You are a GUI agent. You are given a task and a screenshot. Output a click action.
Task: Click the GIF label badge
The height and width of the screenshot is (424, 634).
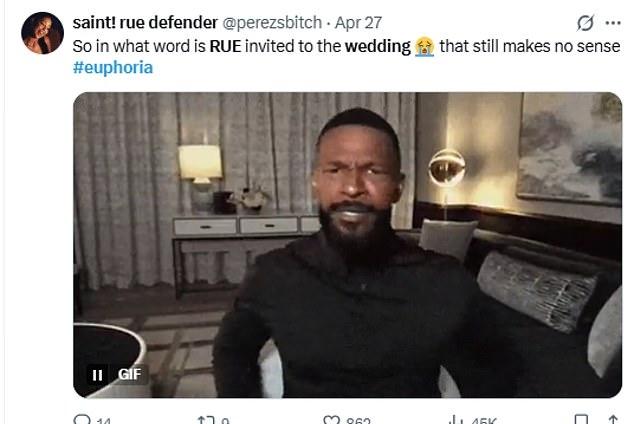pyautogui.click(x=130, y=374)
